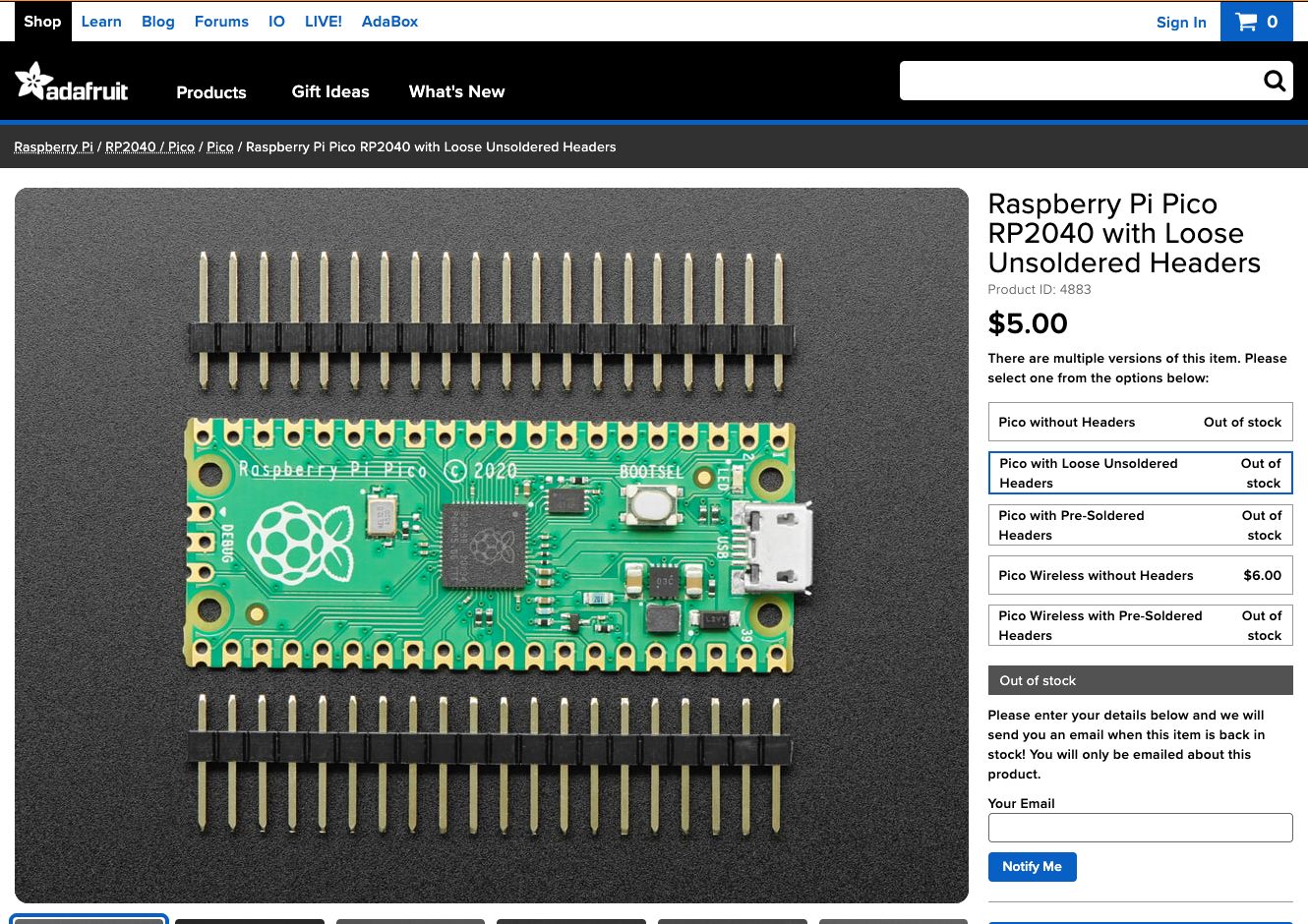Go to the Learn section
This screenshot has width=1308, height=924.
click(101, 22)
